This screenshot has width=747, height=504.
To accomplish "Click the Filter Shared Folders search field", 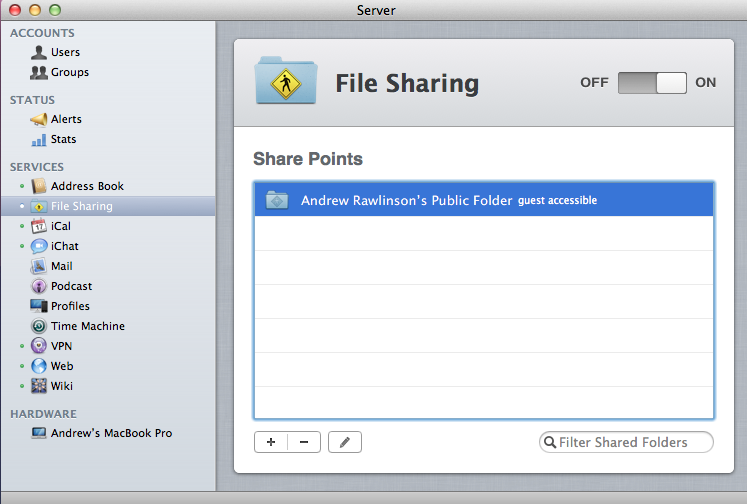I will pyautogui.click(x=626, y=442).
